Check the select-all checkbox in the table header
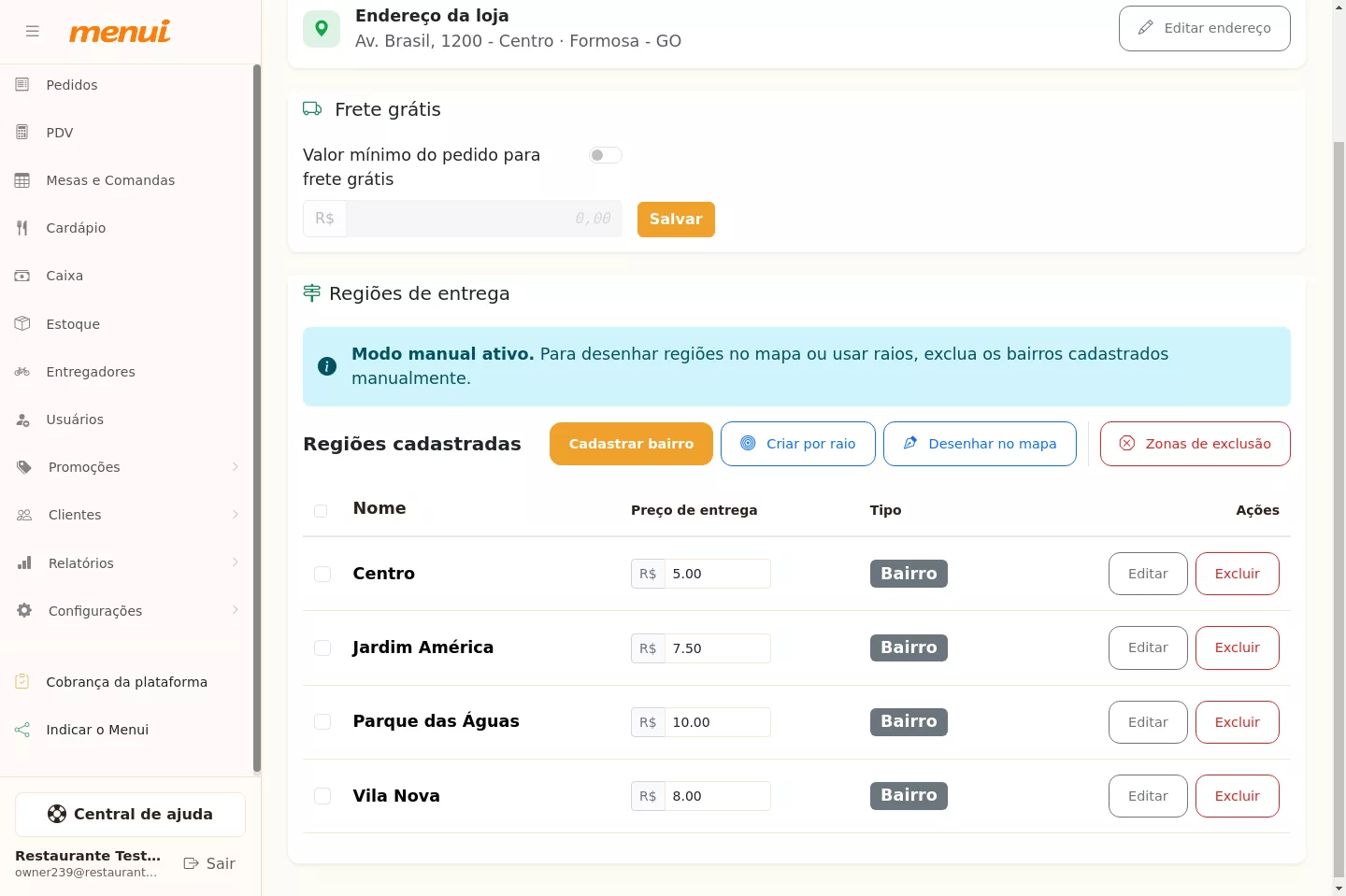The width and height of the screenshot is (1346, 896). coord(321,511)
